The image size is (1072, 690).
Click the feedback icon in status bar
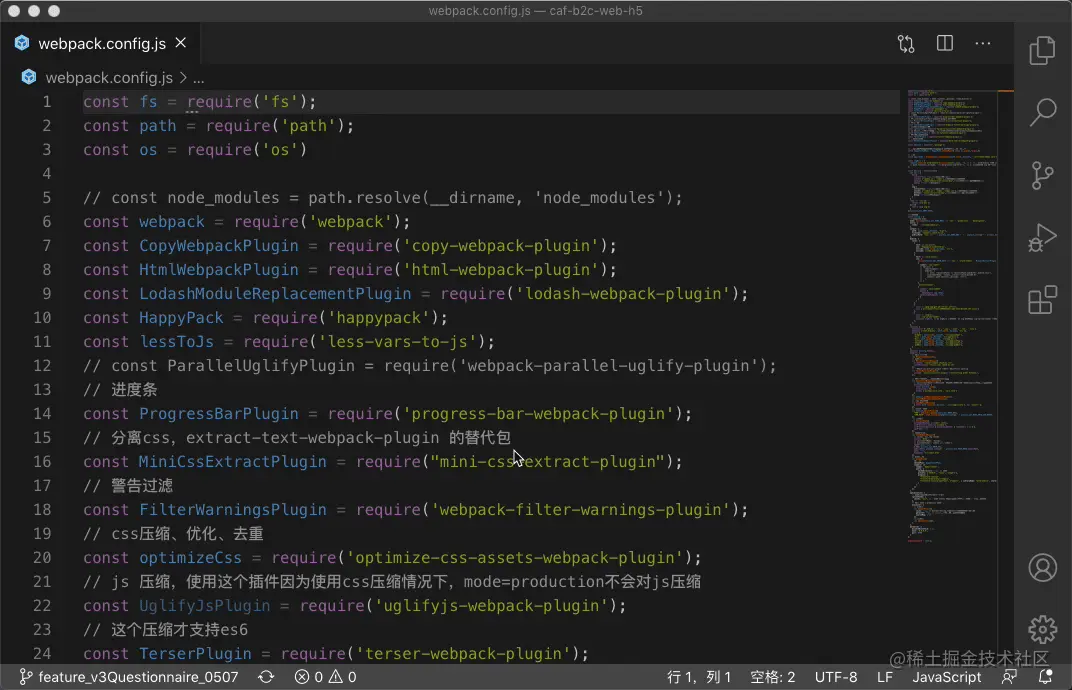(1008, 677)
